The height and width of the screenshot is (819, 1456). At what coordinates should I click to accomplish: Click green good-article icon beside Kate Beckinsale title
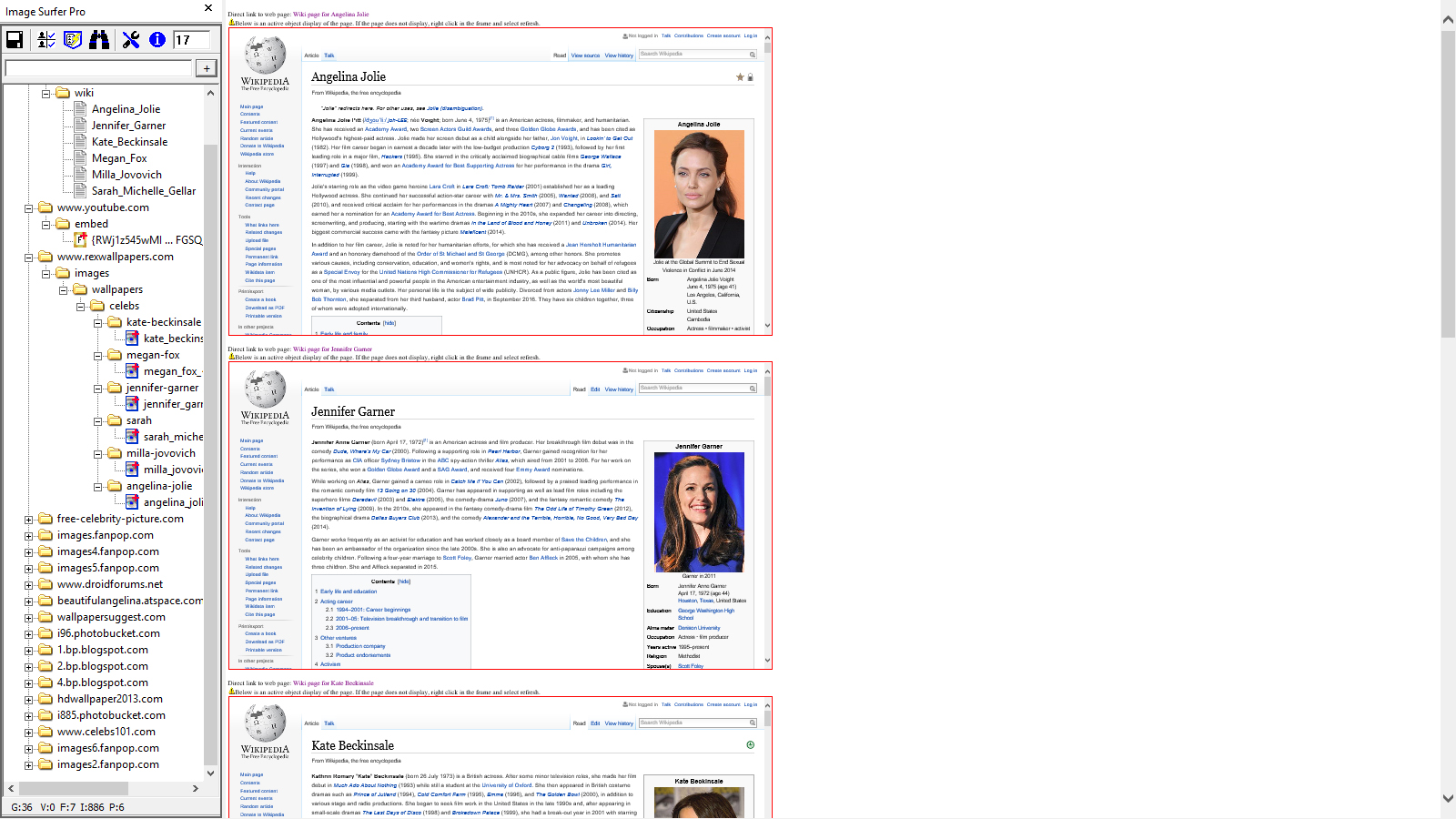(751, 744)
